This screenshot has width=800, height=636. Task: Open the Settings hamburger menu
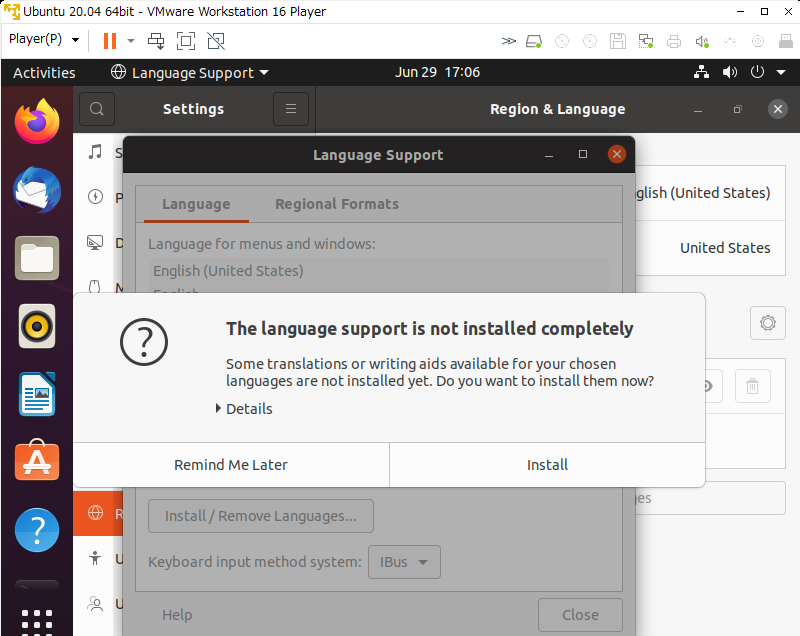point(291,109)
